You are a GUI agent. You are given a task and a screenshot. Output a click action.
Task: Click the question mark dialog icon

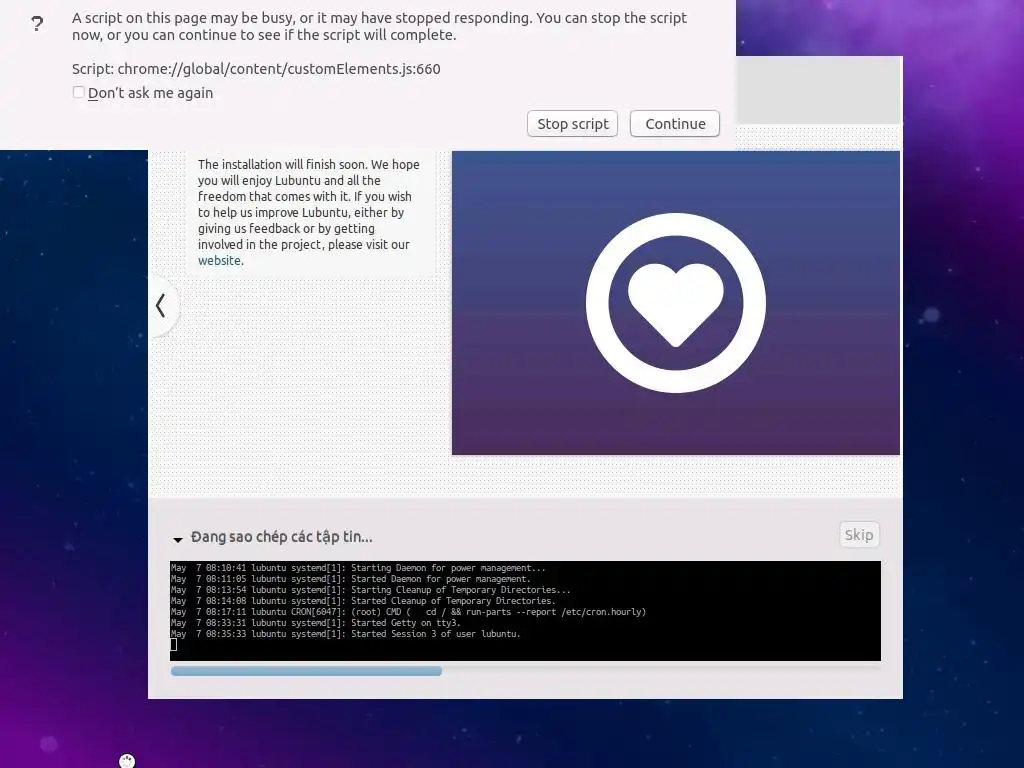click(37, 24)
